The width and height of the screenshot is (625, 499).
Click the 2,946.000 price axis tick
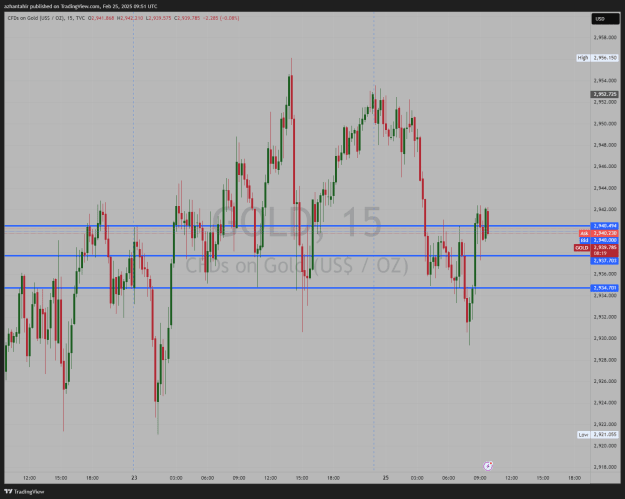tap(605, 166)
